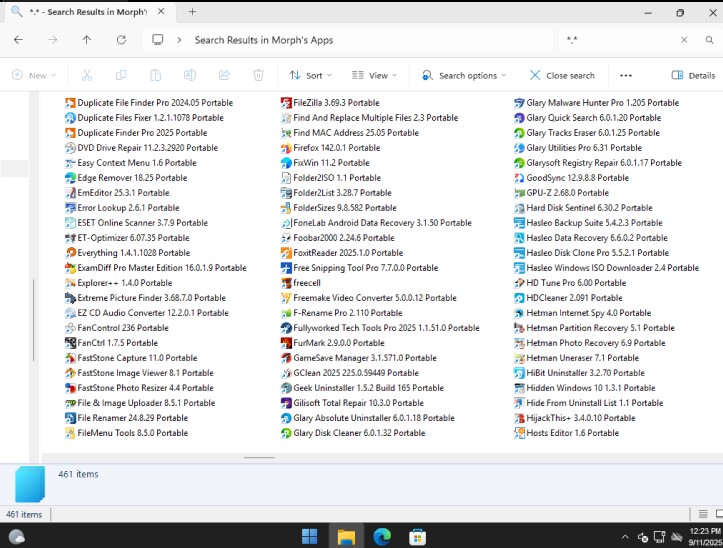Click the address bar path field
723x548 pixels.
click(348, 40)
